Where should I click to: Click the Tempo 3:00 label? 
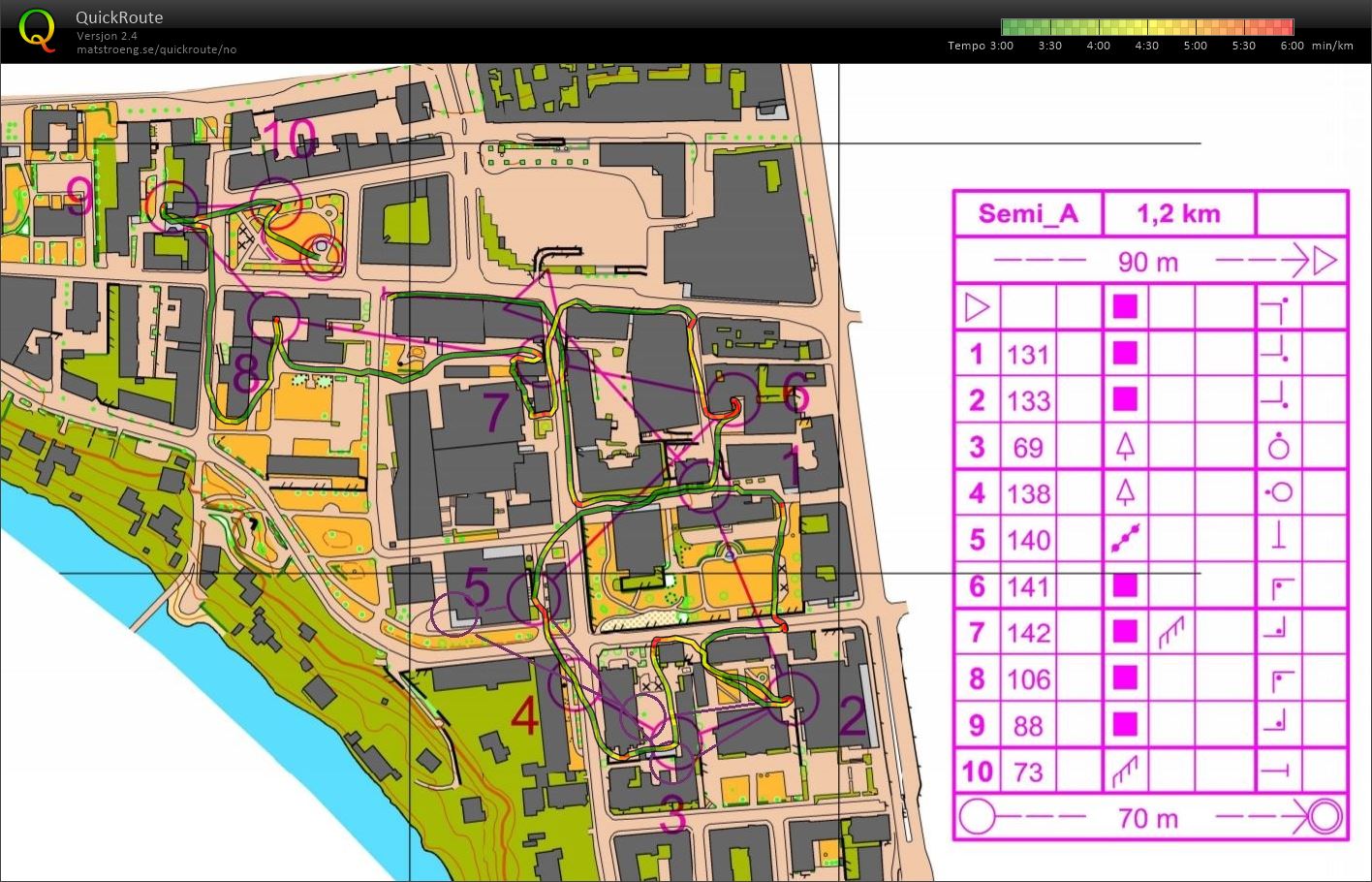coord(981,46)
